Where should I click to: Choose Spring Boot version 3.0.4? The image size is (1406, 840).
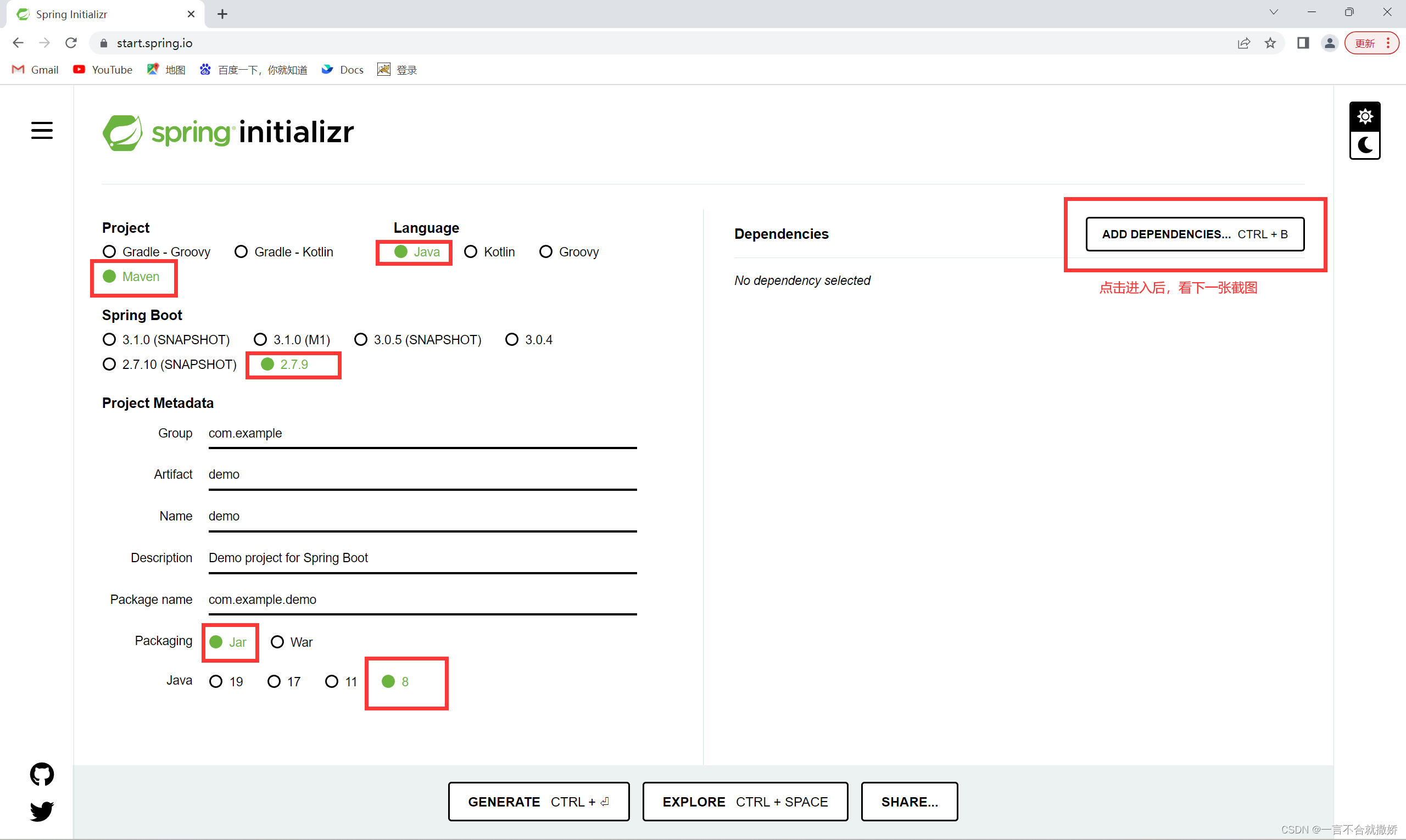[x=512, y=339]
